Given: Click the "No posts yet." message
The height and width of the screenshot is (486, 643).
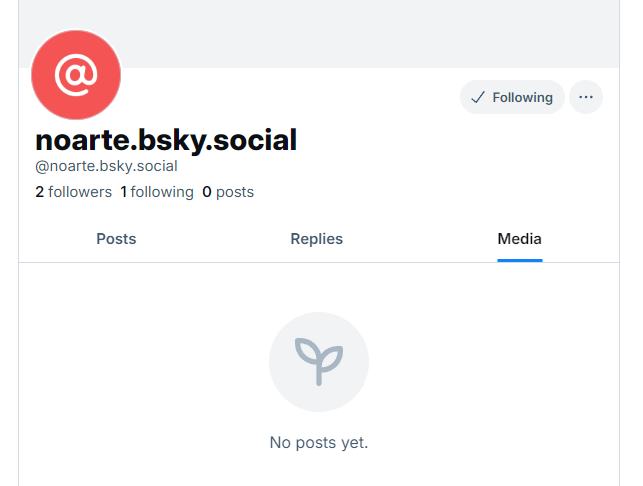Looking at the screenshot, I should [319, 443].
